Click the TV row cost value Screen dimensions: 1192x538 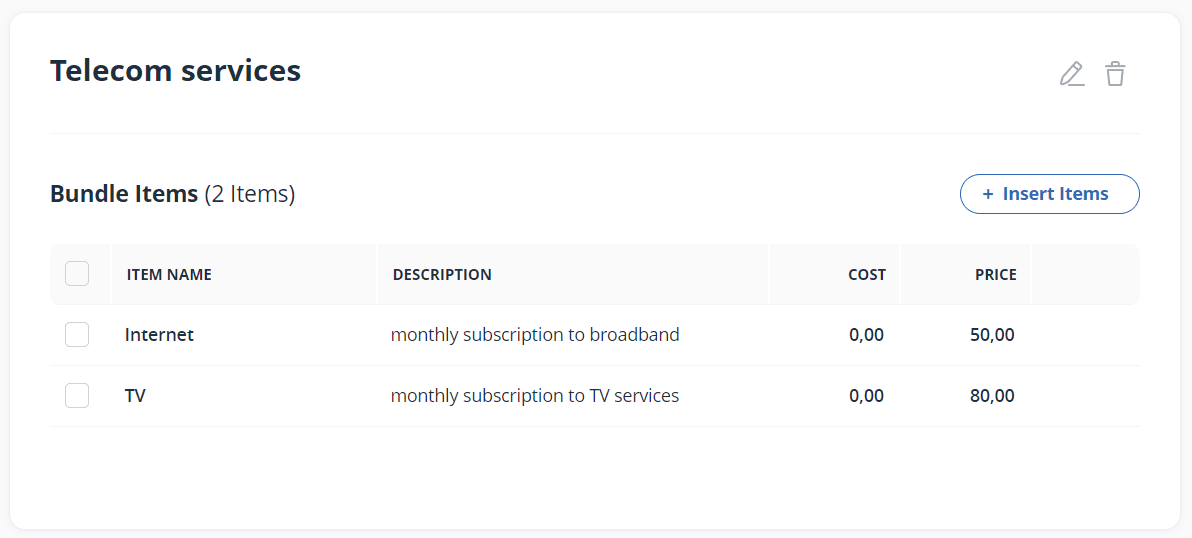click(x=867, y=395)
